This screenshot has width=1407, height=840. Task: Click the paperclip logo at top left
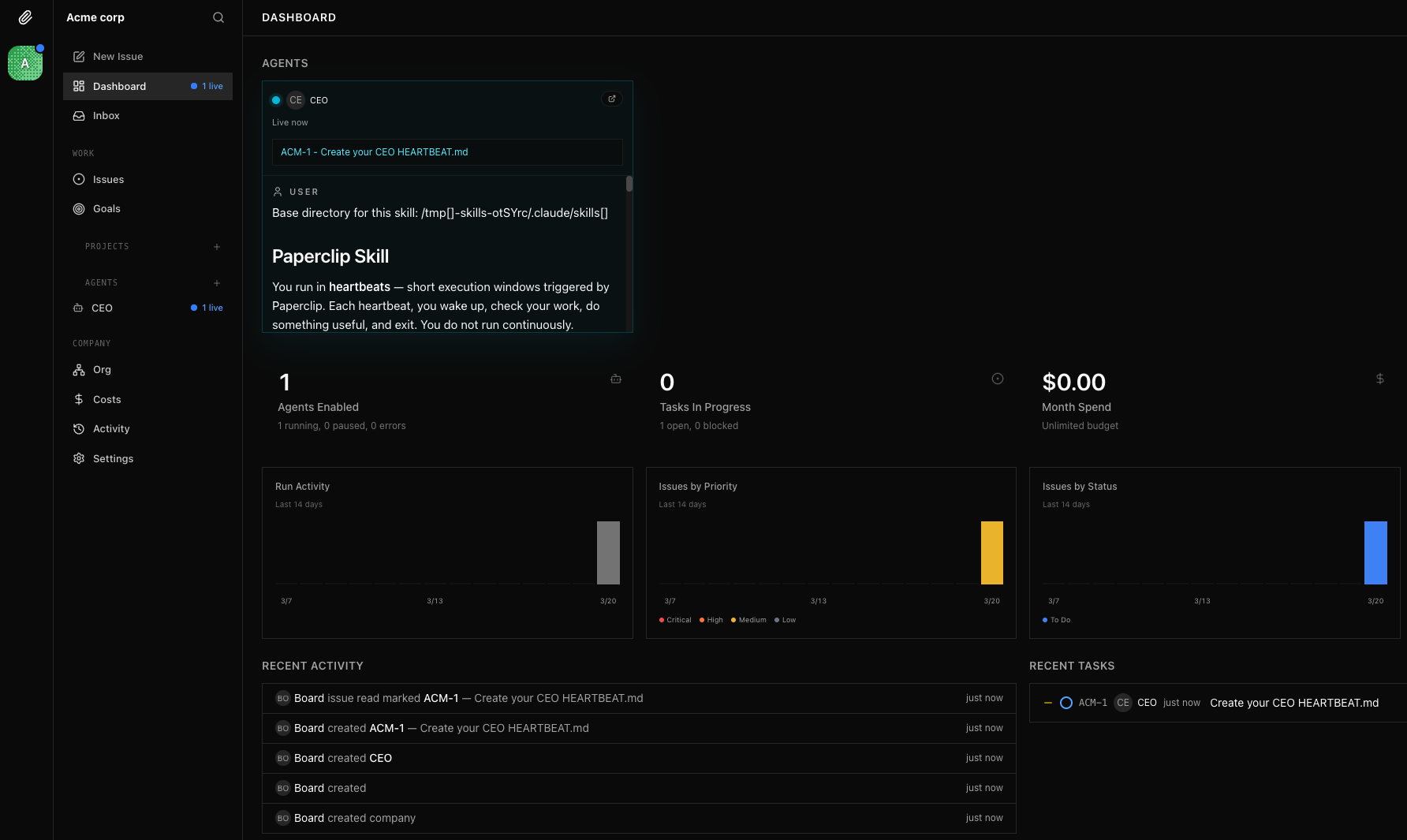[x=24, y=17]
